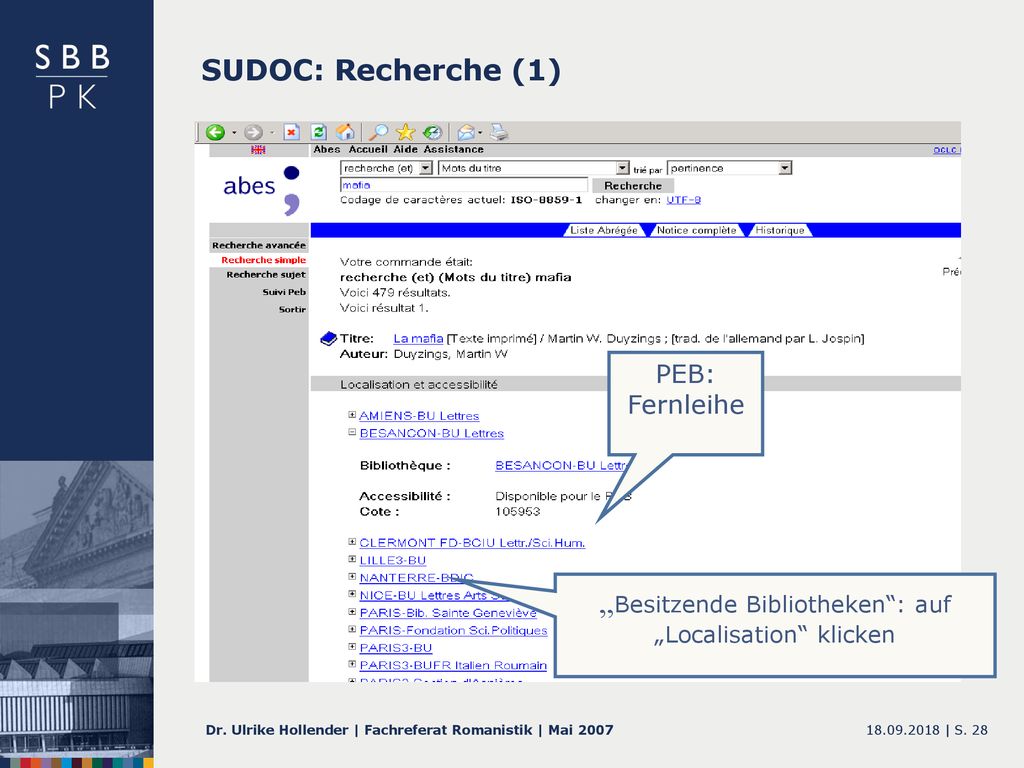Click the grey Forward arrow button
This screenshot has height=768, width=1024.
pos(253,133)
